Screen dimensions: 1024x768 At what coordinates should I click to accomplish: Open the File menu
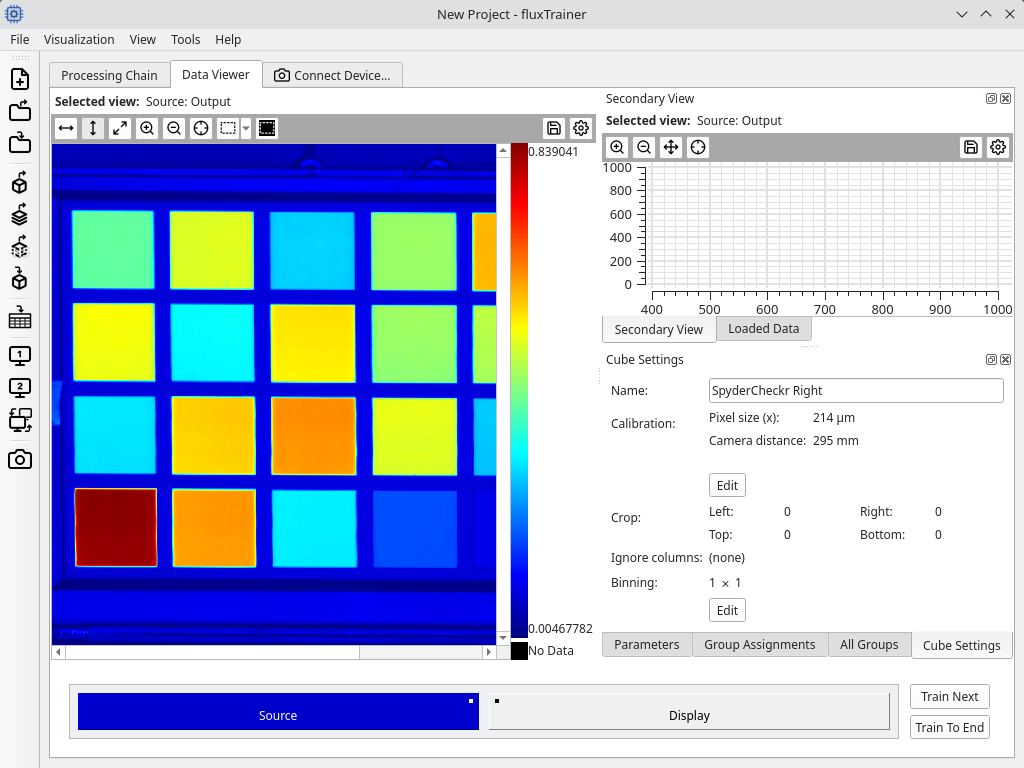tap(20, 39)
